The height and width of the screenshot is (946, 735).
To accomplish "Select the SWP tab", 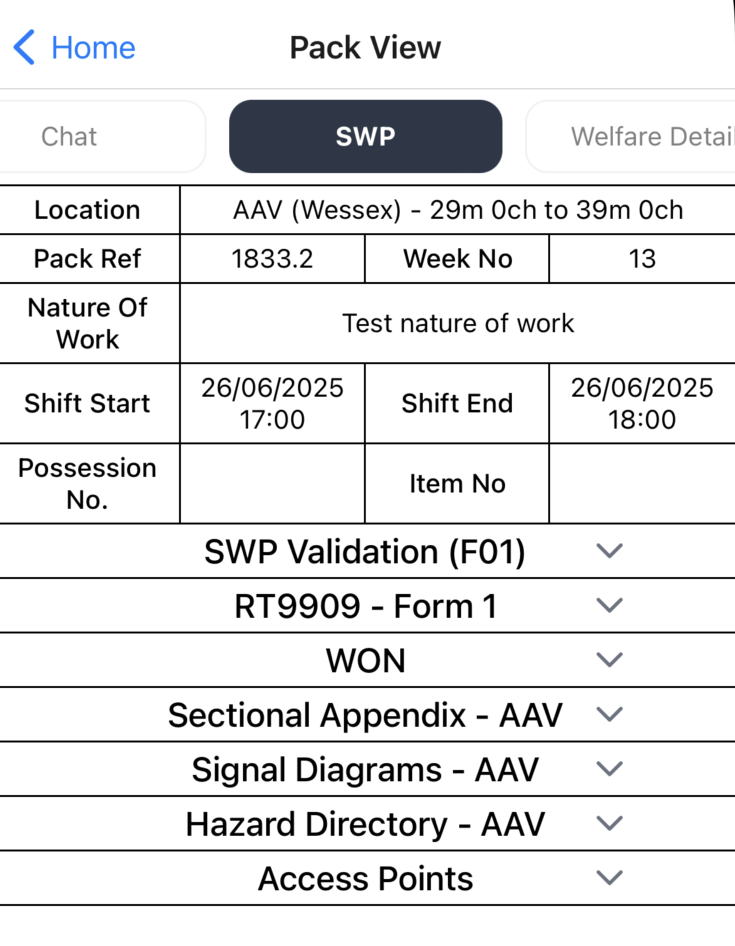I will point(365,137).
